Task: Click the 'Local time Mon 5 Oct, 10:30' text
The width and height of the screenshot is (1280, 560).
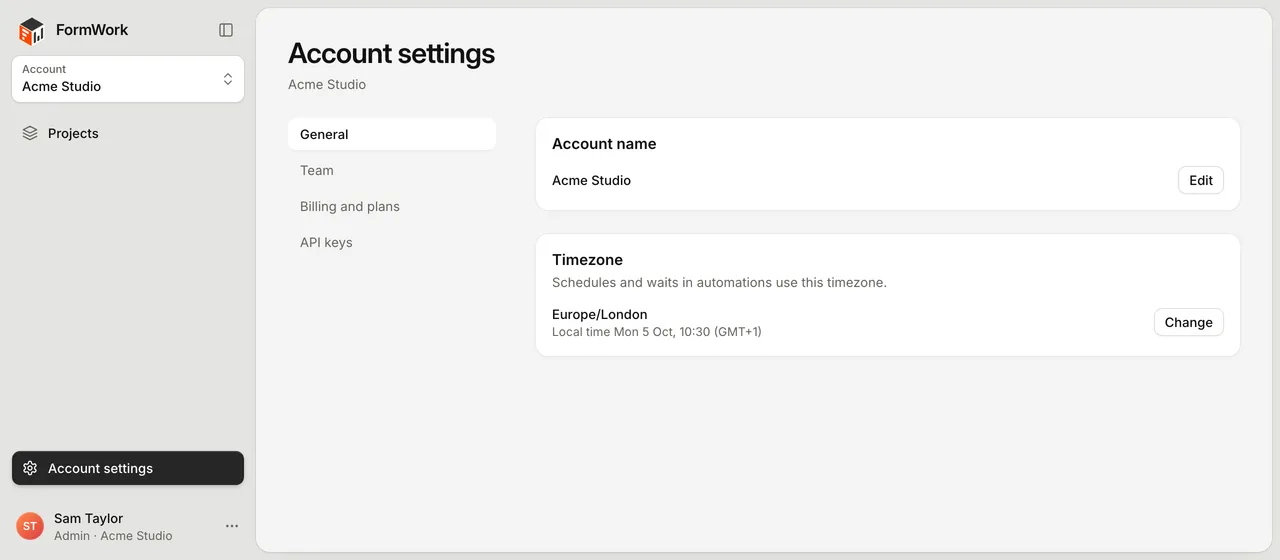Action: [657, 331]
